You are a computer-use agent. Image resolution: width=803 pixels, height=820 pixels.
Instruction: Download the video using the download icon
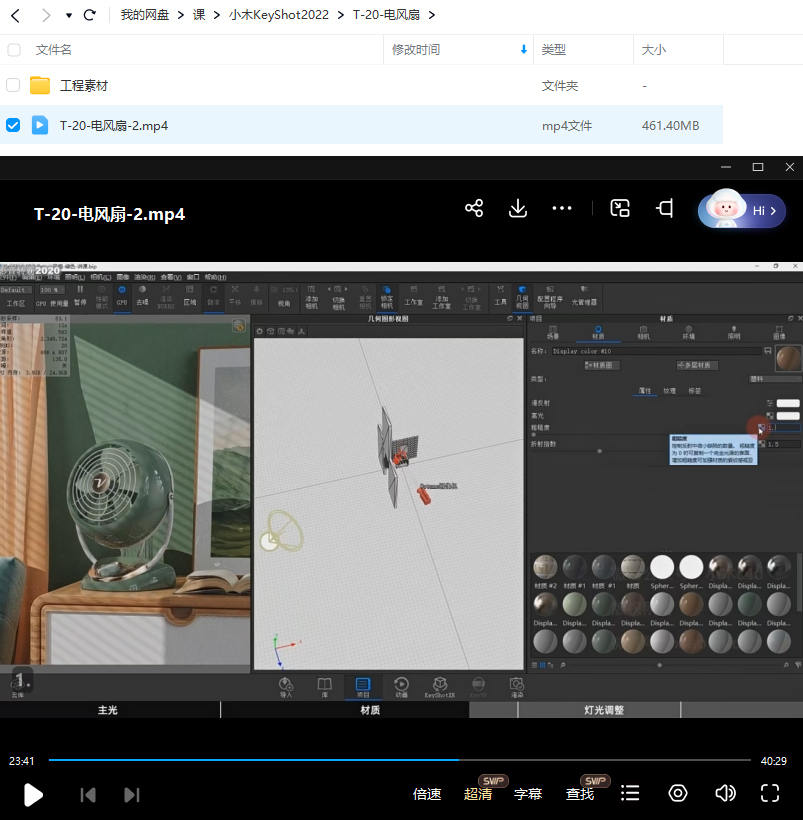pyautogui.click(x=518, y=208)
